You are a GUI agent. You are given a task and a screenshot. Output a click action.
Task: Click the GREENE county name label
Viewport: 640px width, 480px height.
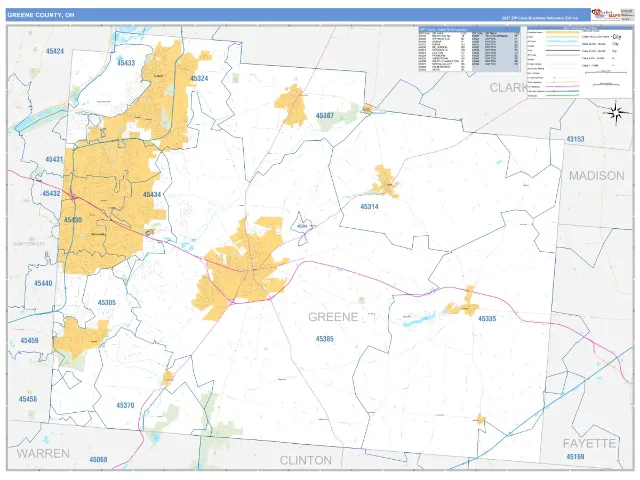[333, 317]
